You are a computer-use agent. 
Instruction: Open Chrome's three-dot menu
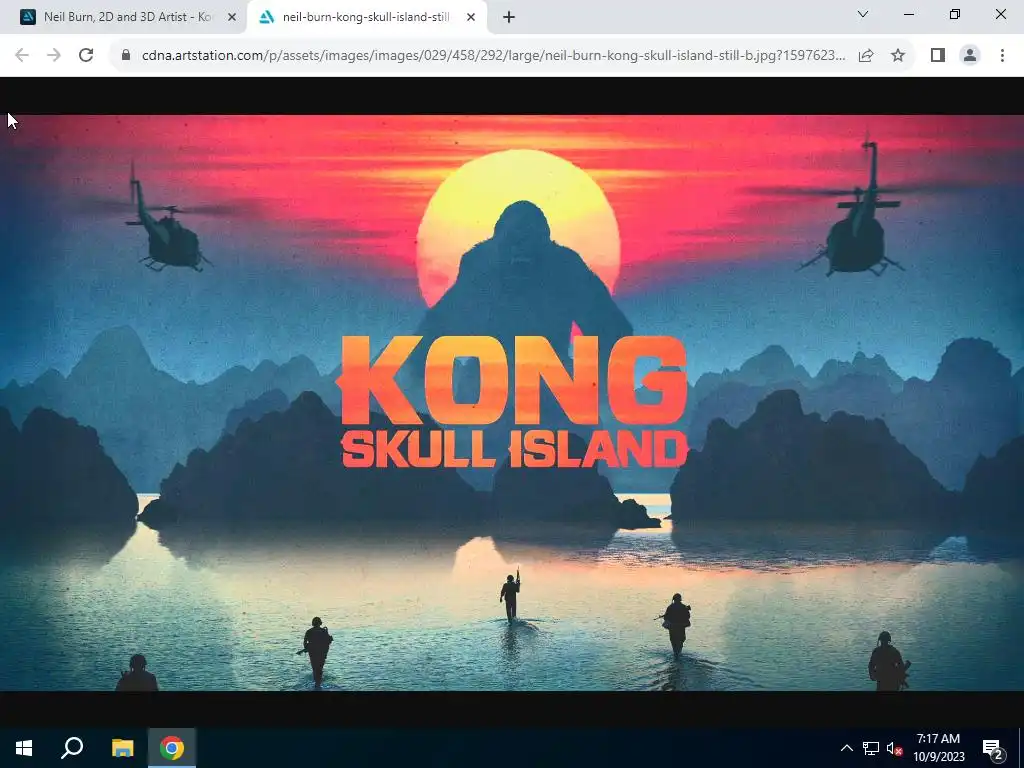1002,56
